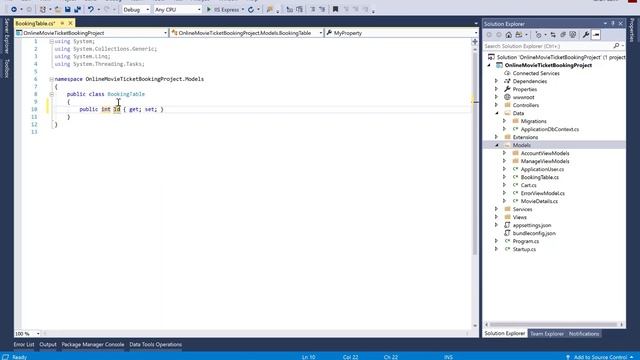Select the BookingTable.cs editor tab
This screenshot has width=640, height=360.
(36, 23)
